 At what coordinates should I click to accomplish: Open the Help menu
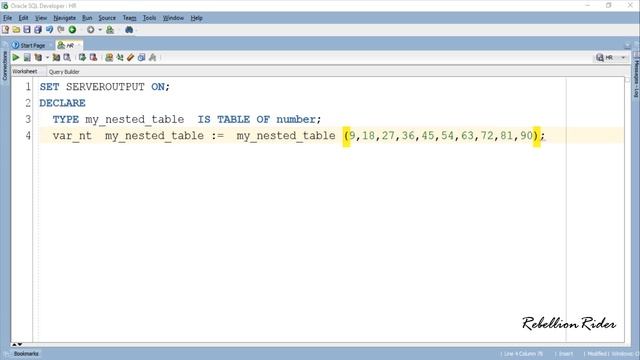click(197, 18)
